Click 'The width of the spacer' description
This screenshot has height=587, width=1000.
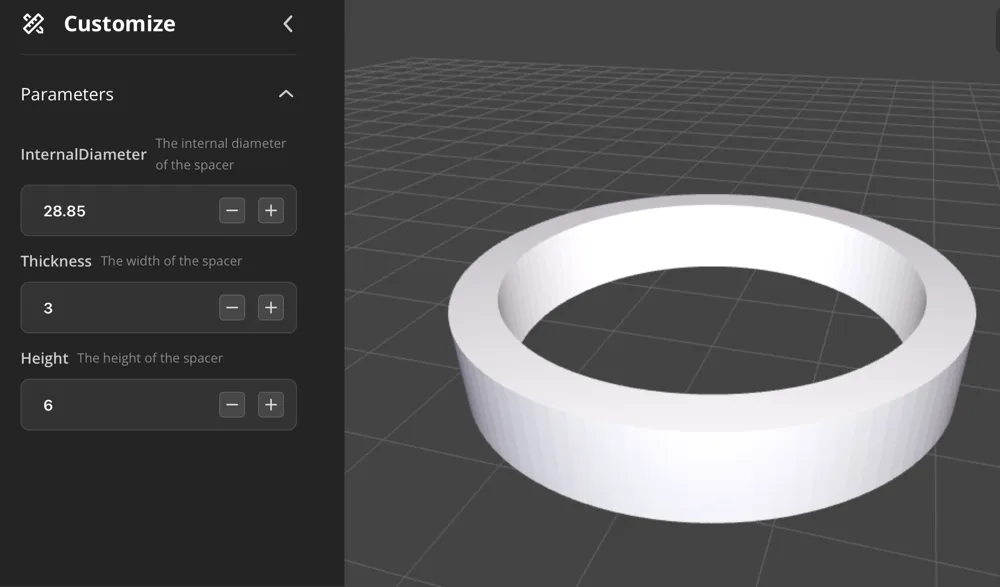coord(172,261)
